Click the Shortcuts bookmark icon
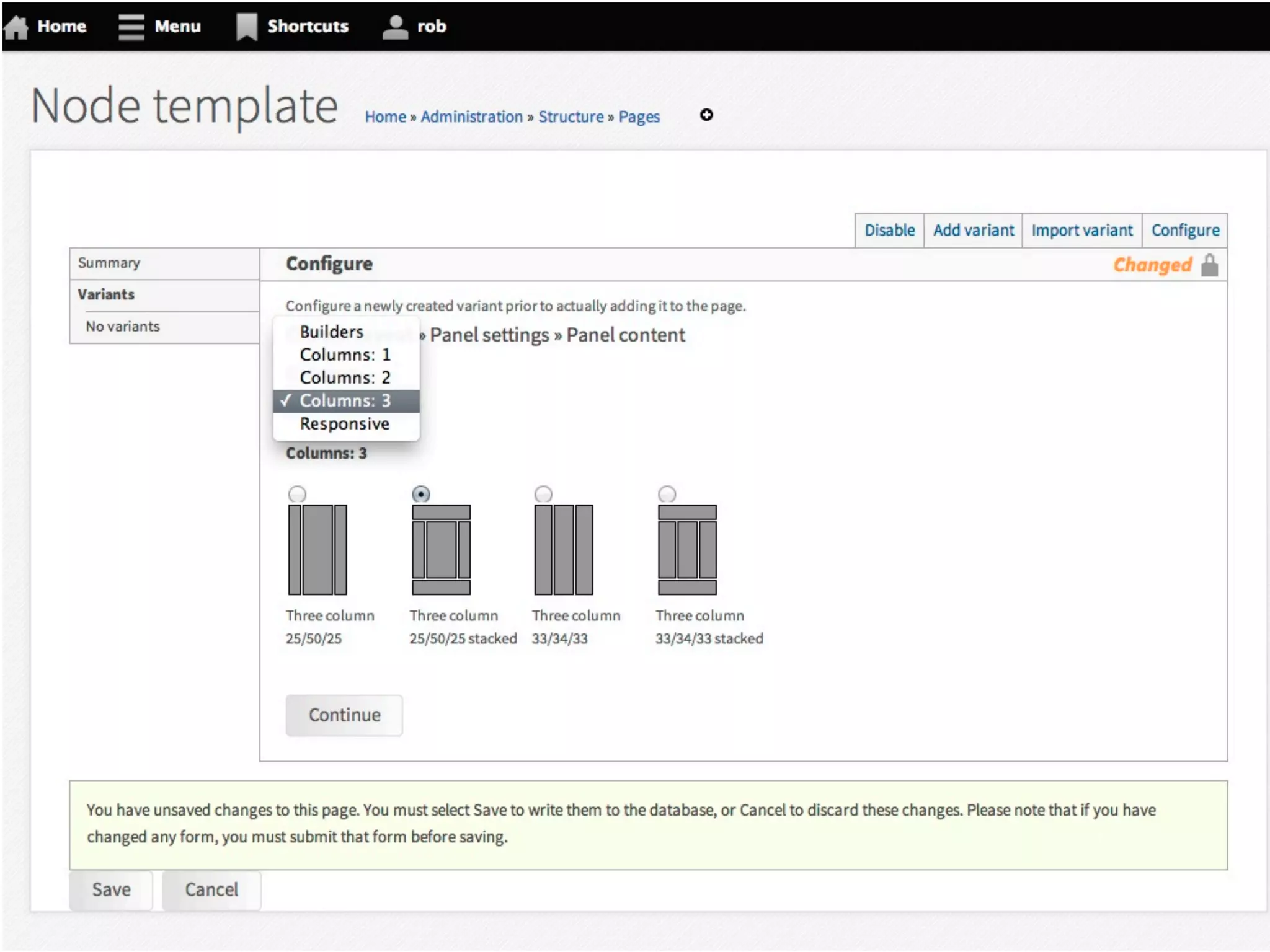 click(x=246, y=27)
